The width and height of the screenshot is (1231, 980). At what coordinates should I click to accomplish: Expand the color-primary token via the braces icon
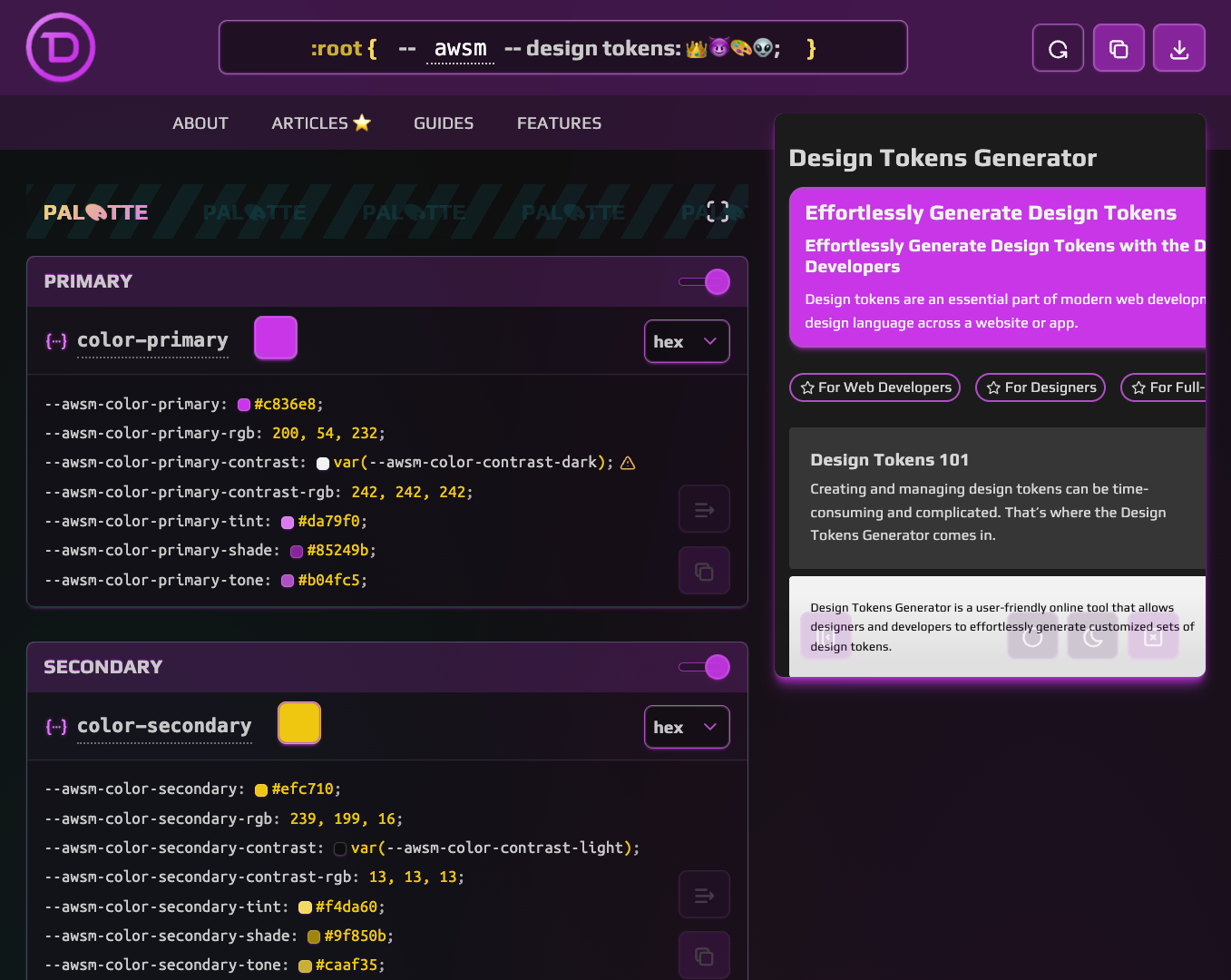tap(55, 341)
